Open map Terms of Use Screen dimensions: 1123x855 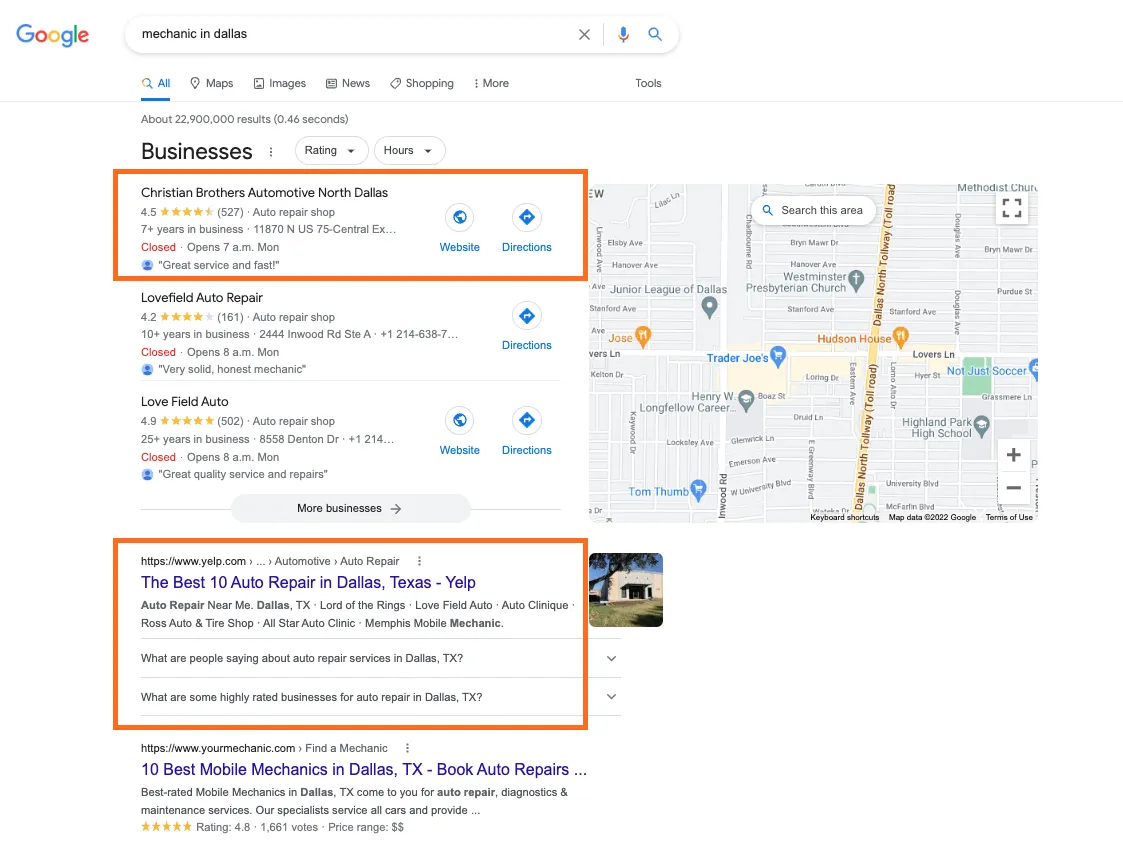pyautogui.click(x=1009, y=517)
